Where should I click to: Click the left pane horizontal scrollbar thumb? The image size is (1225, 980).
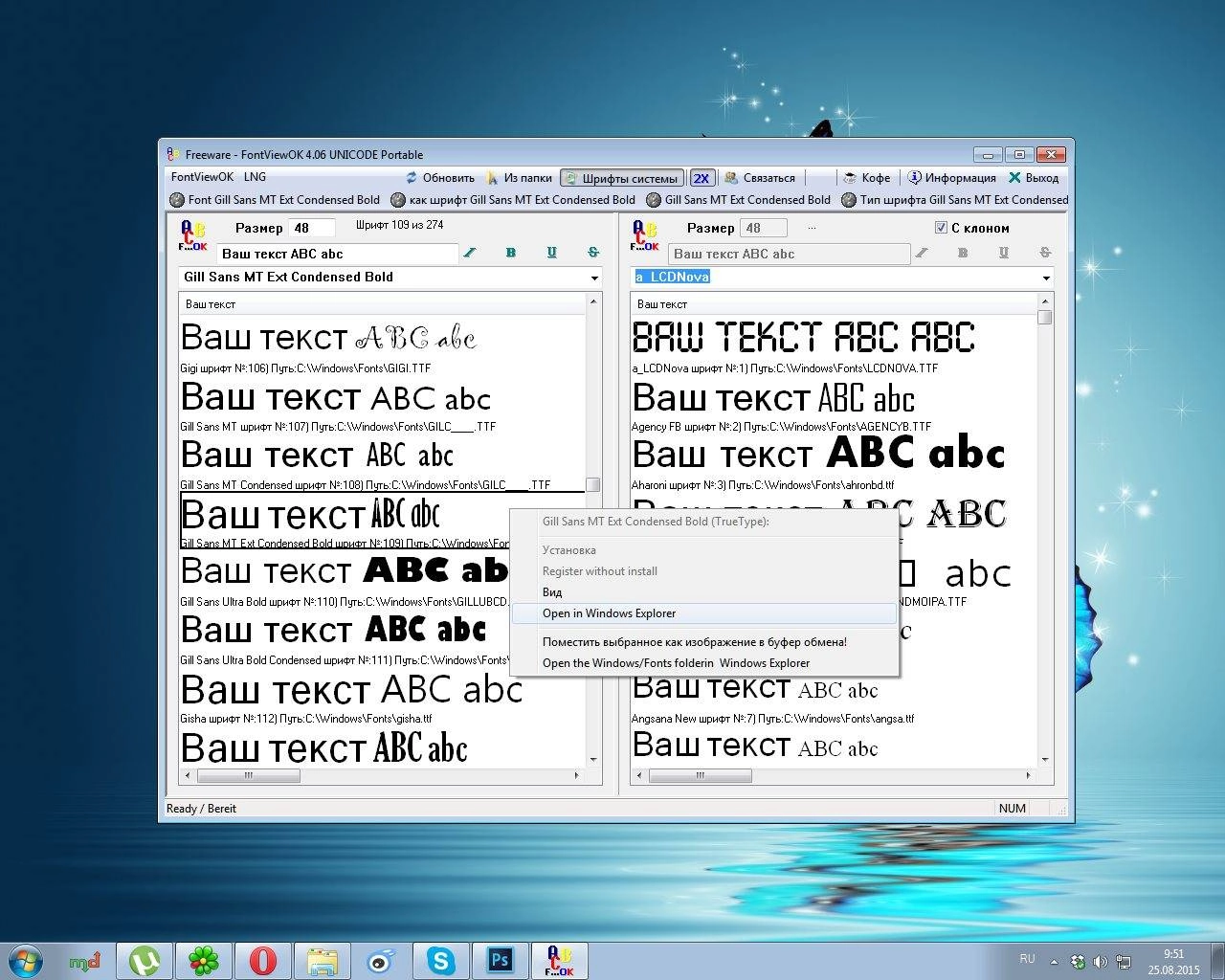(x=249, y=775)
